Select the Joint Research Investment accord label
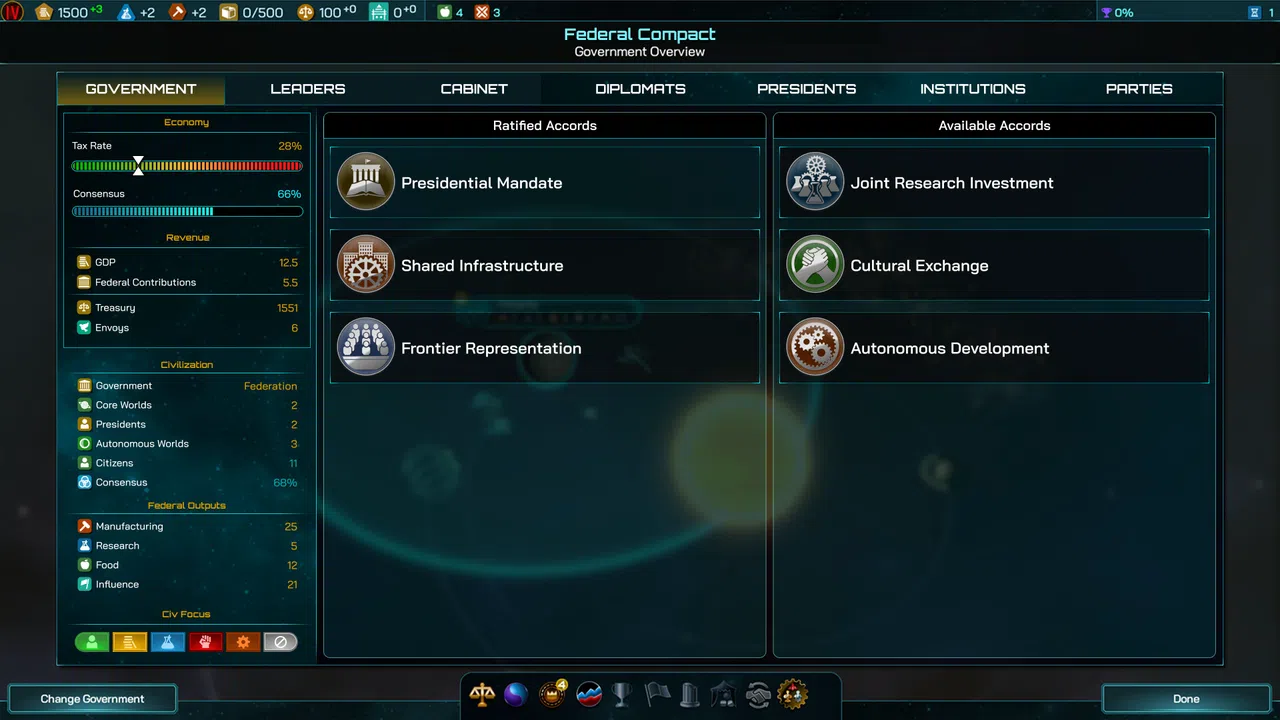 tap(952, 183)
